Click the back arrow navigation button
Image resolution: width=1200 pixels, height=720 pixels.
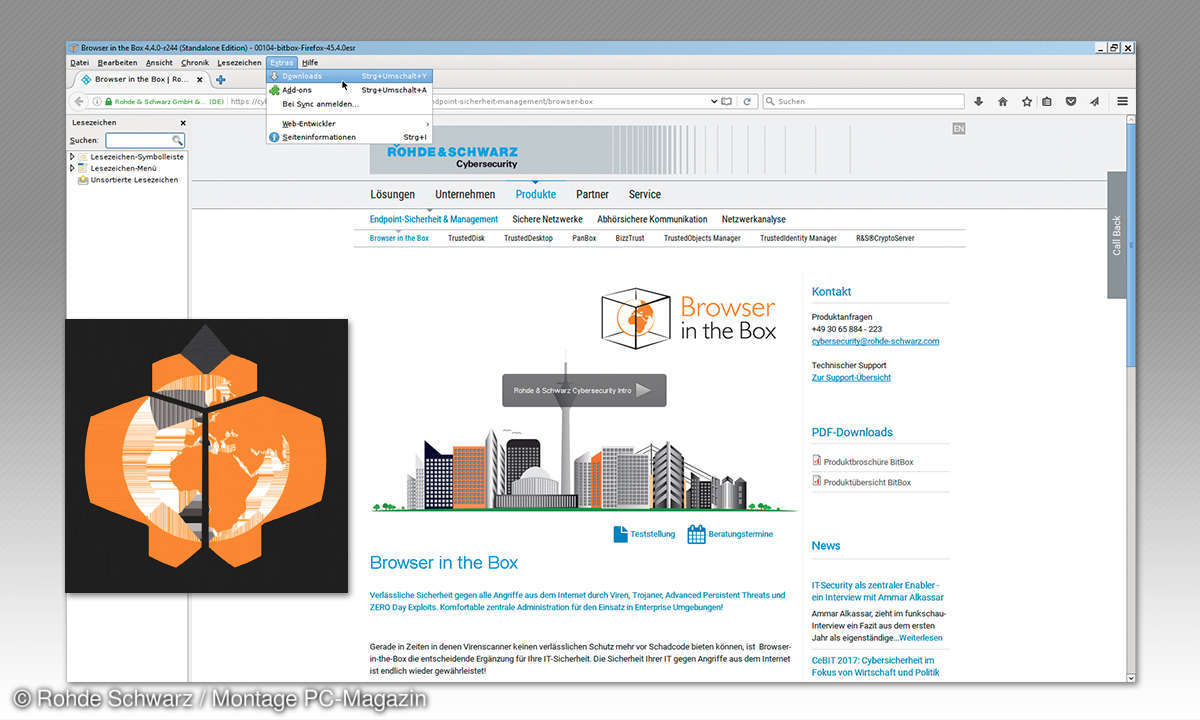(79, 101)
